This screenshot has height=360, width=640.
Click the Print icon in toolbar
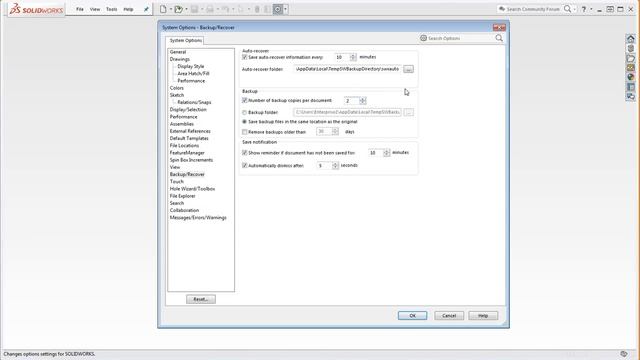[x=210, y=9]
